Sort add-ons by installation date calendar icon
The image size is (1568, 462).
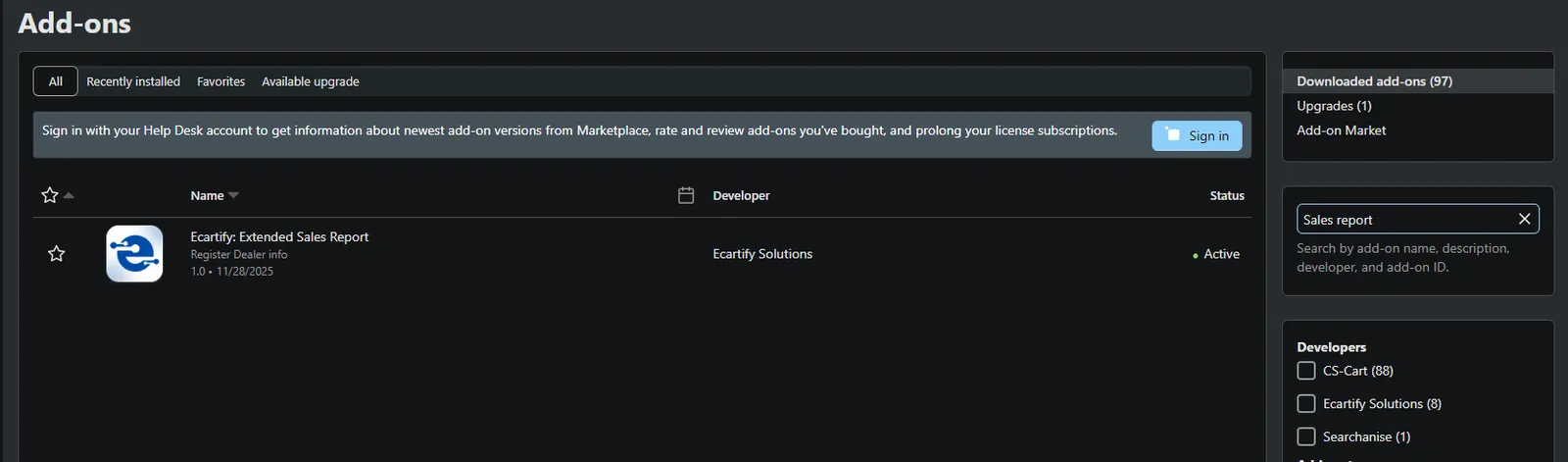click(686, 195)
